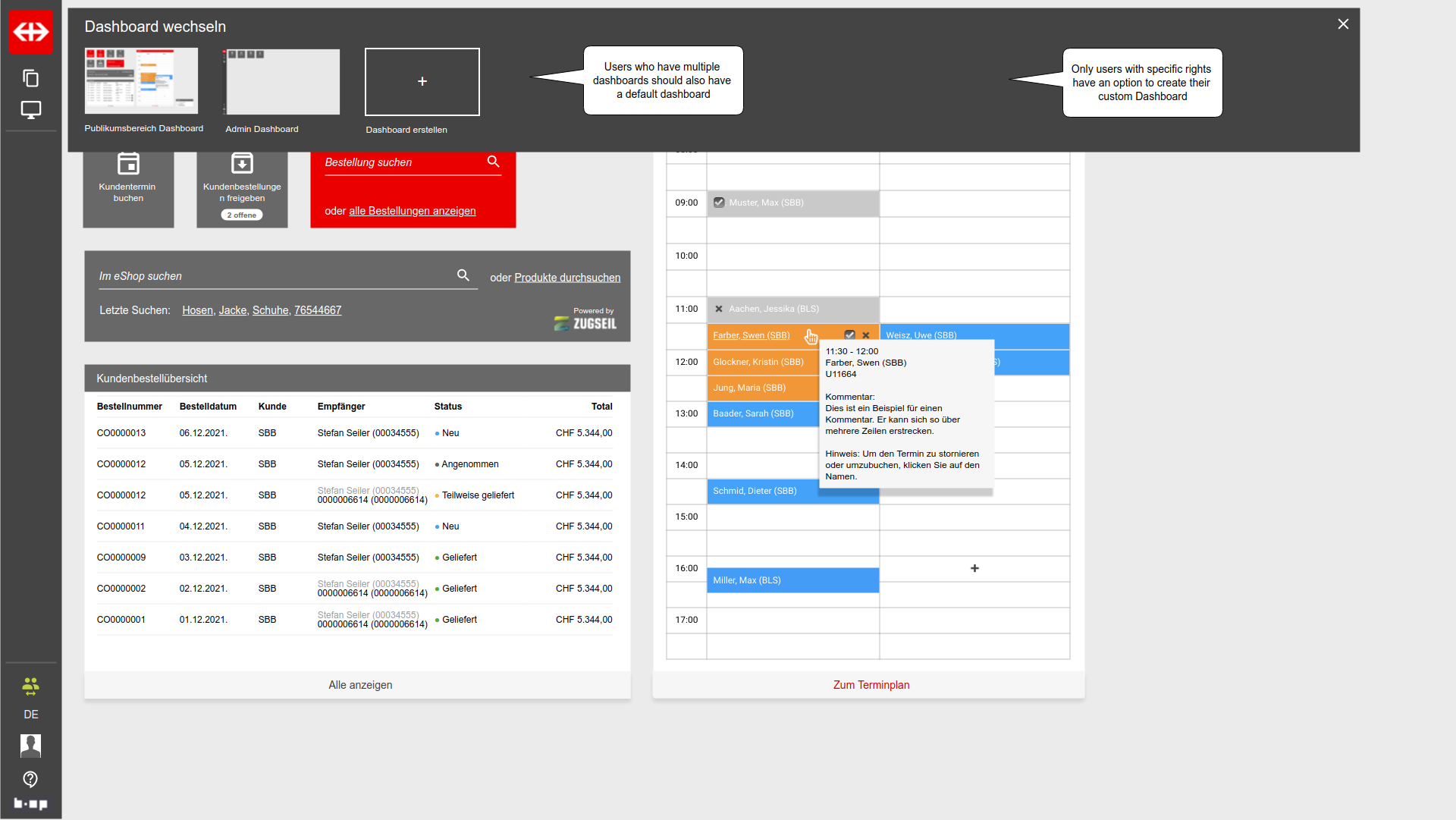This screenshot has height=820, width=1456.
Task: Toggle checkbox on Muster, Max appointment
Action: point(719,203)
